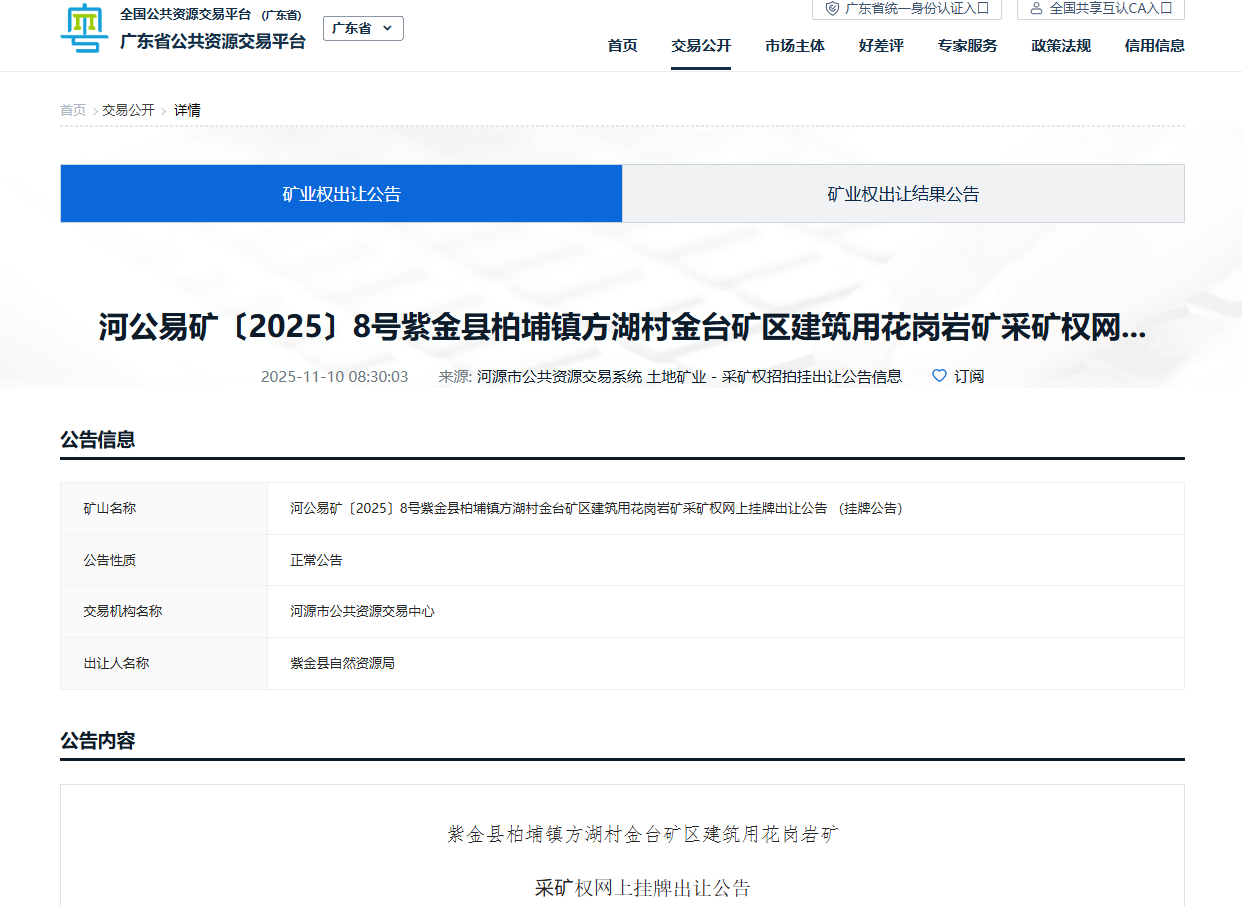Open the 广东省 province dropdown
This screenshot has height=906, width=1242.
[x=363, y=28]
